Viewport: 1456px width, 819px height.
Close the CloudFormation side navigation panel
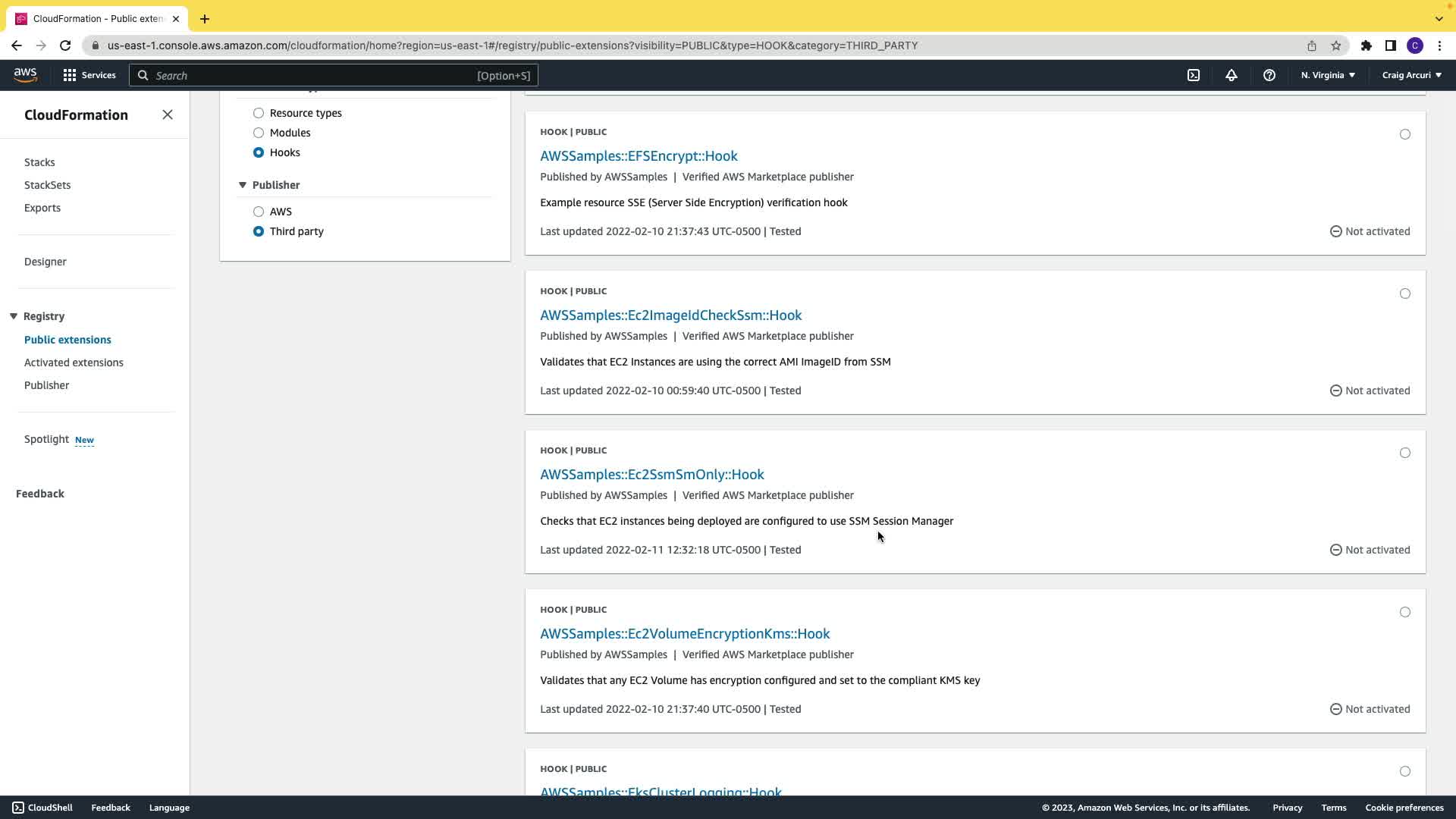pyautogui.click(x=168, y=115)
